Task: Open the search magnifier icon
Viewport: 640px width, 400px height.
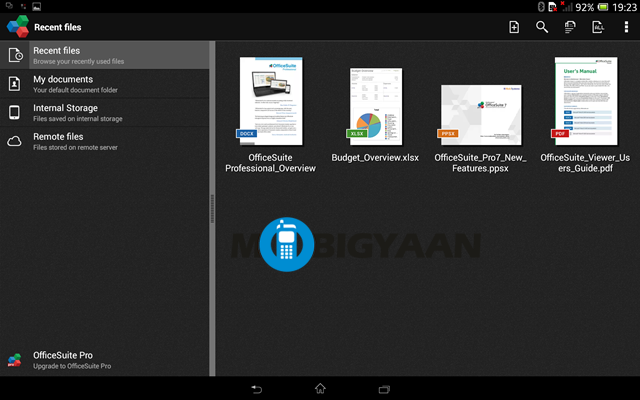Action: tap(542, 27)
